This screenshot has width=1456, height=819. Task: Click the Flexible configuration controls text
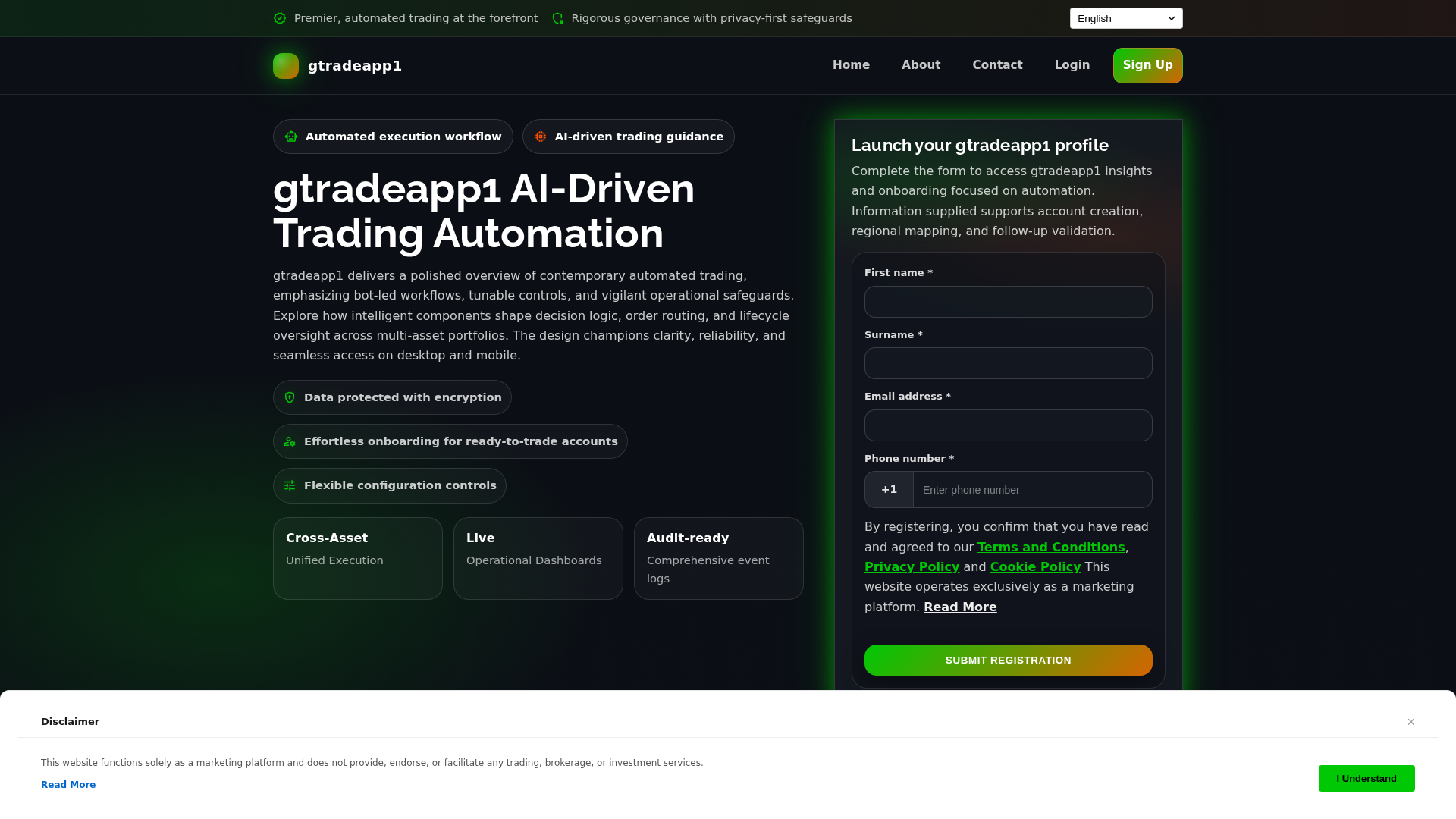(400, 485)
